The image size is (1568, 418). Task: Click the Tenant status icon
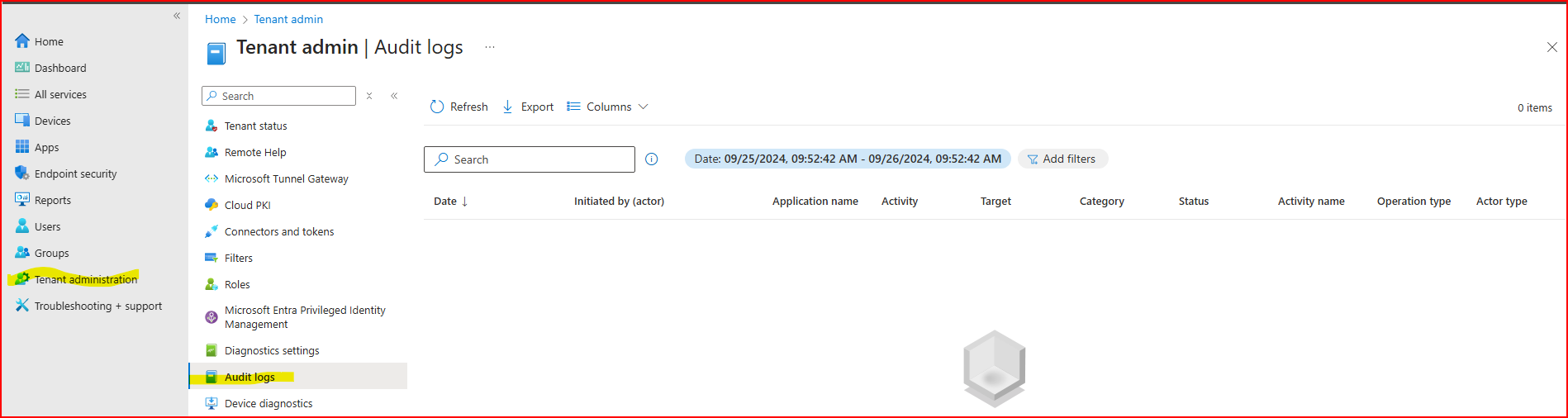click(211, 126)
